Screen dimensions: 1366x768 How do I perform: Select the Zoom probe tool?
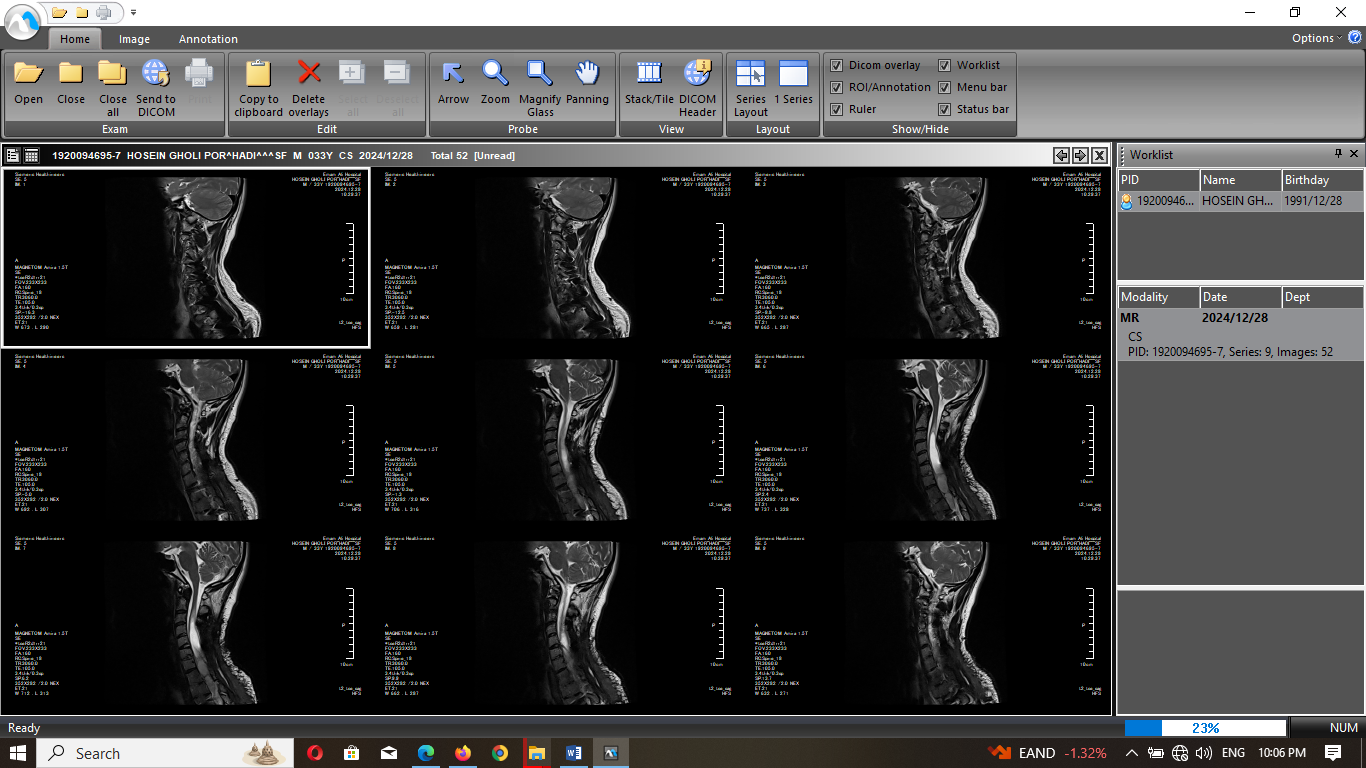pyautogui.click(x=495, y=74)
